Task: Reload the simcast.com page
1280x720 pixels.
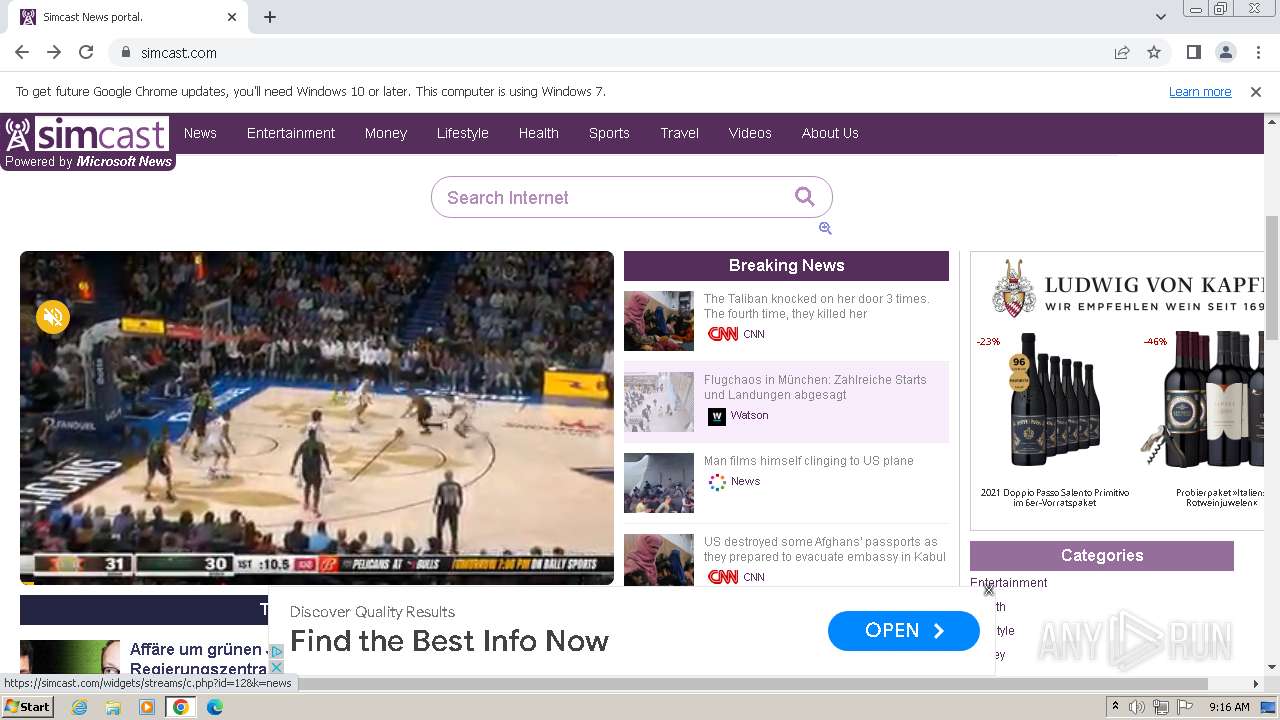Action: coord(86,52)
